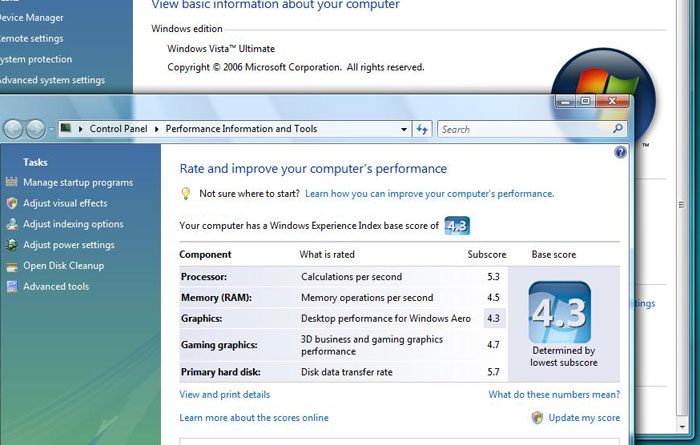Click the Open Disk Cleanup icon
Screen dimensions: 700x445
tap(12, 266)
